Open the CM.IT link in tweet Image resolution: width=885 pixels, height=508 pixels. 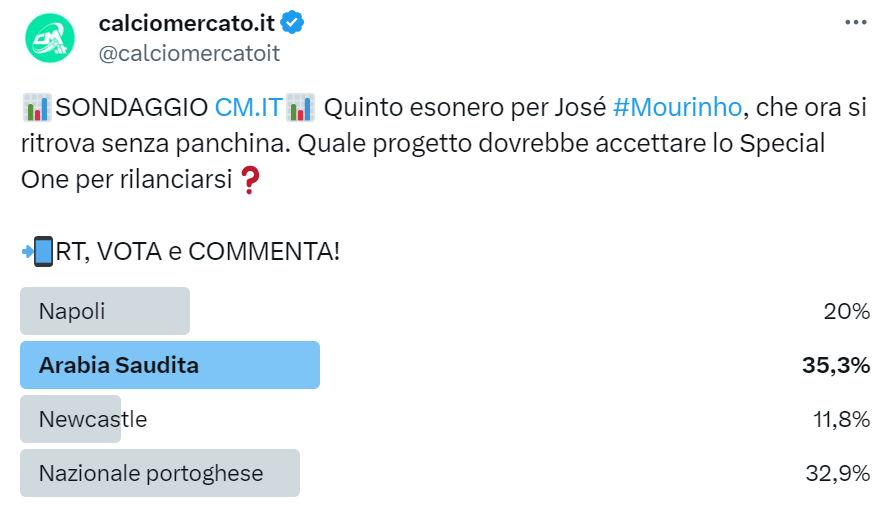[x=248, y=106]
